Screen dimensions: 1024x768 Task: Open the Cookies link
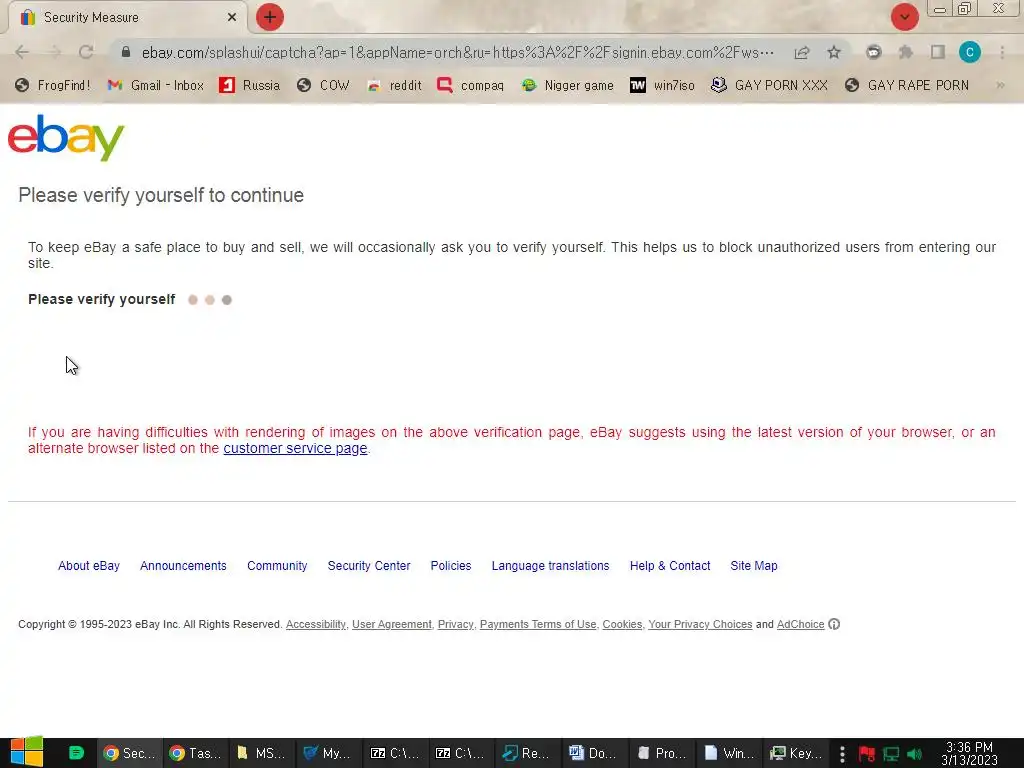pos(622,624)
